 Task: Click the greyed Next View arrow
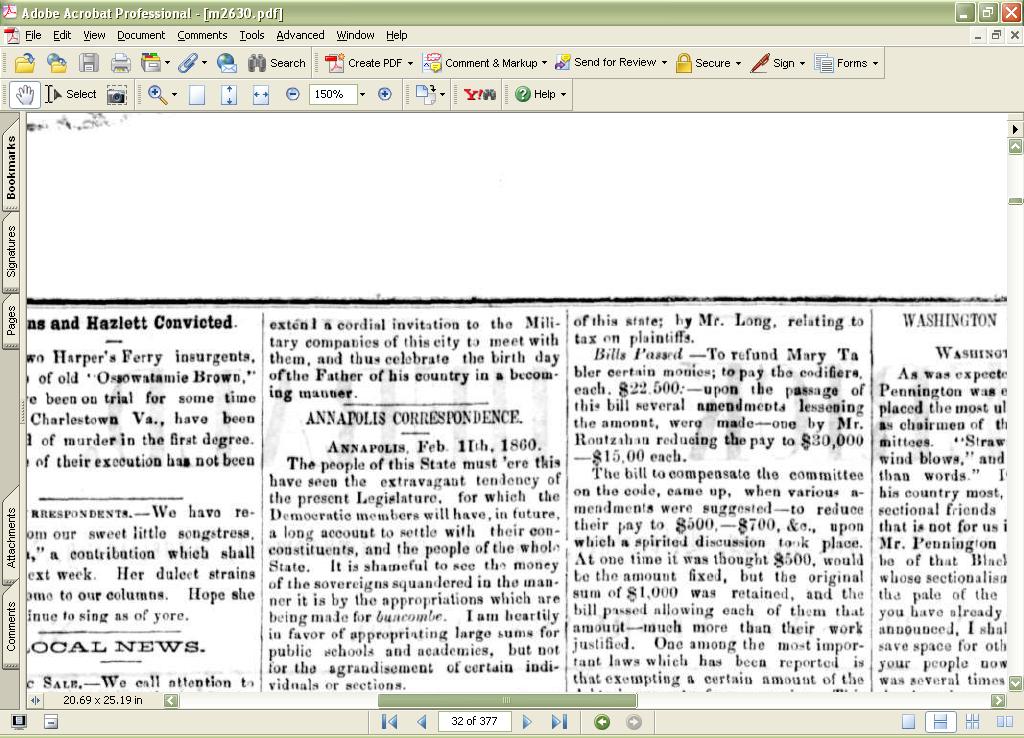point(633,722)
